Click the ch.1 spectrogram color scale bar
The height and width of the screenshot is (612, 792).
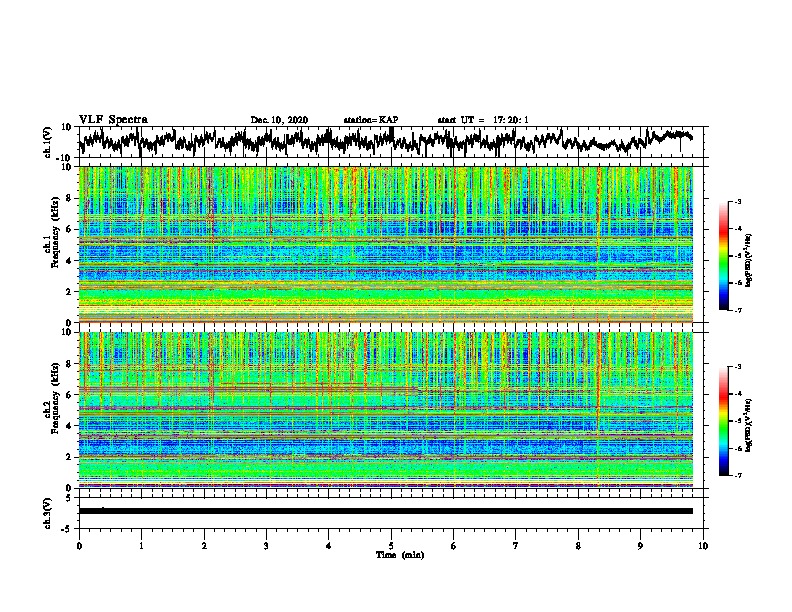pos(723,256)
